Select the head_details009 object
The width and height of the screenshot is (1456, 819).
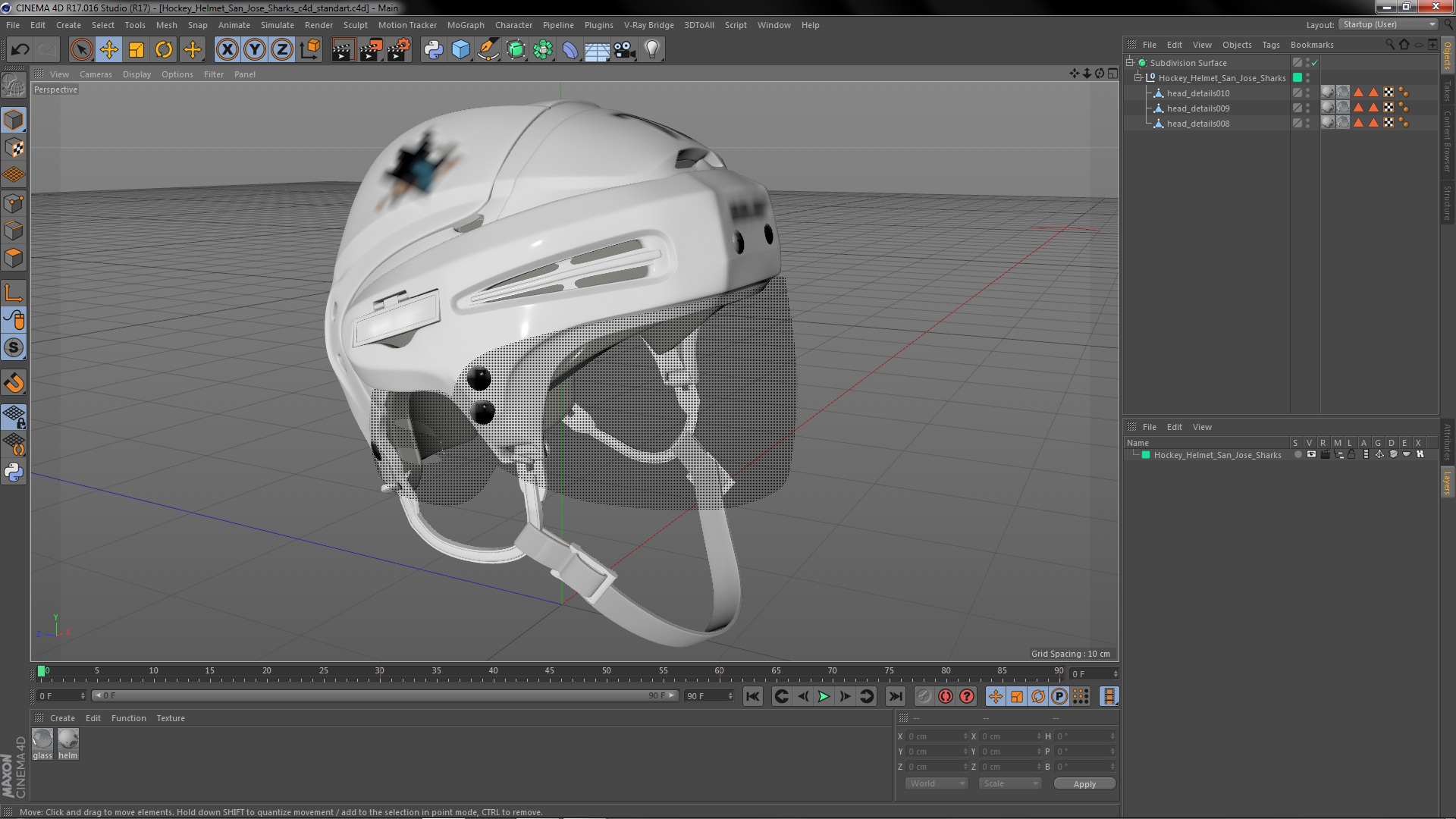tap(1198, 108)
